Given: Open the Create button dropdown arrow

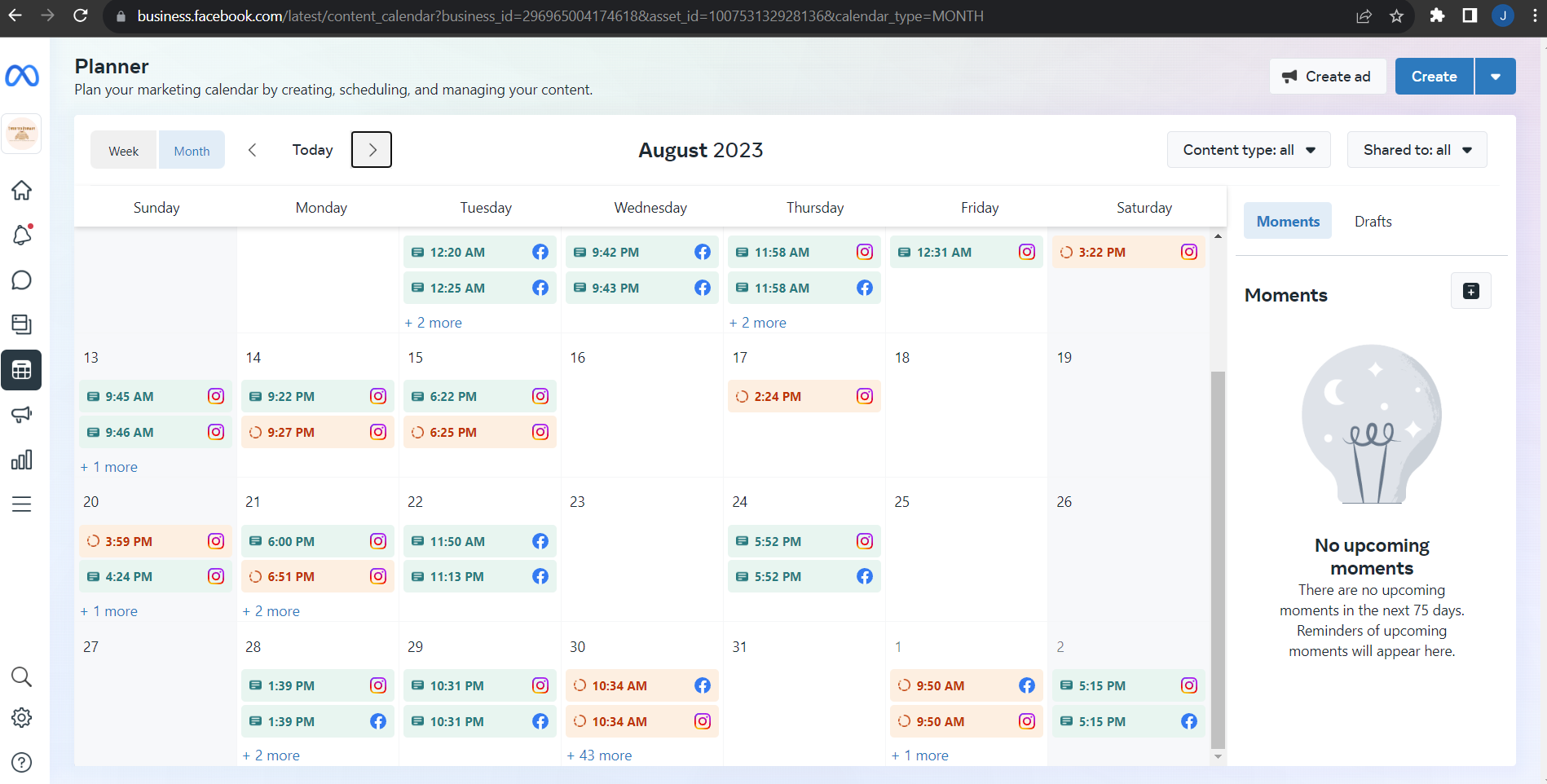Looking at the screenshot, I should click(1495, 77).
